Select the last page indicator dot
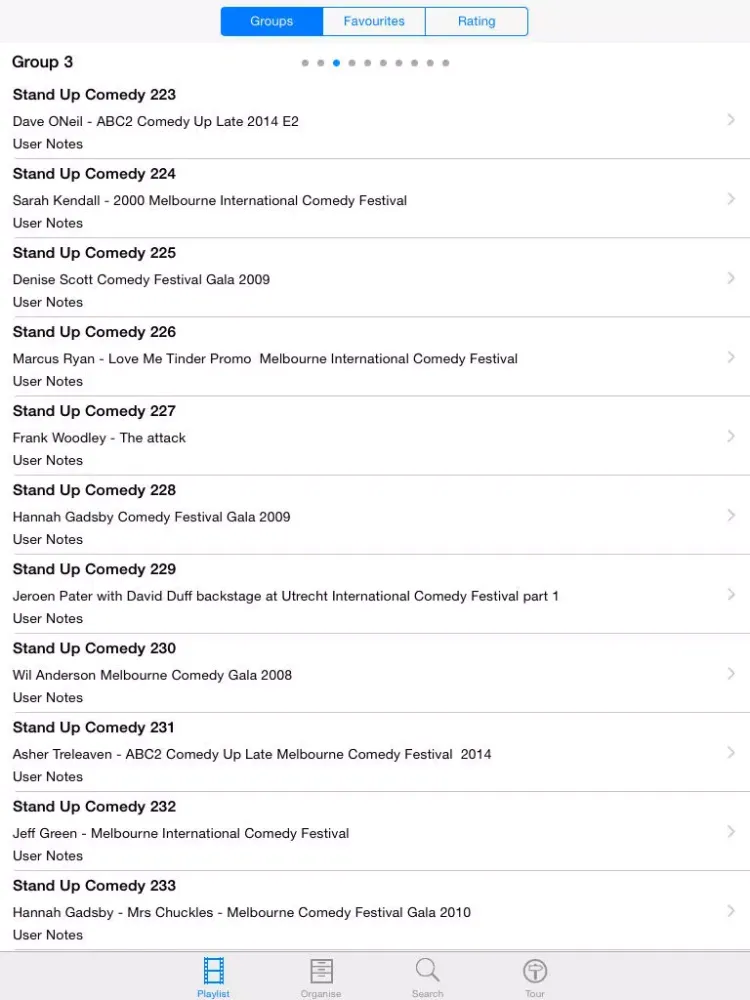750x1000 pixels. click(446, 62)
